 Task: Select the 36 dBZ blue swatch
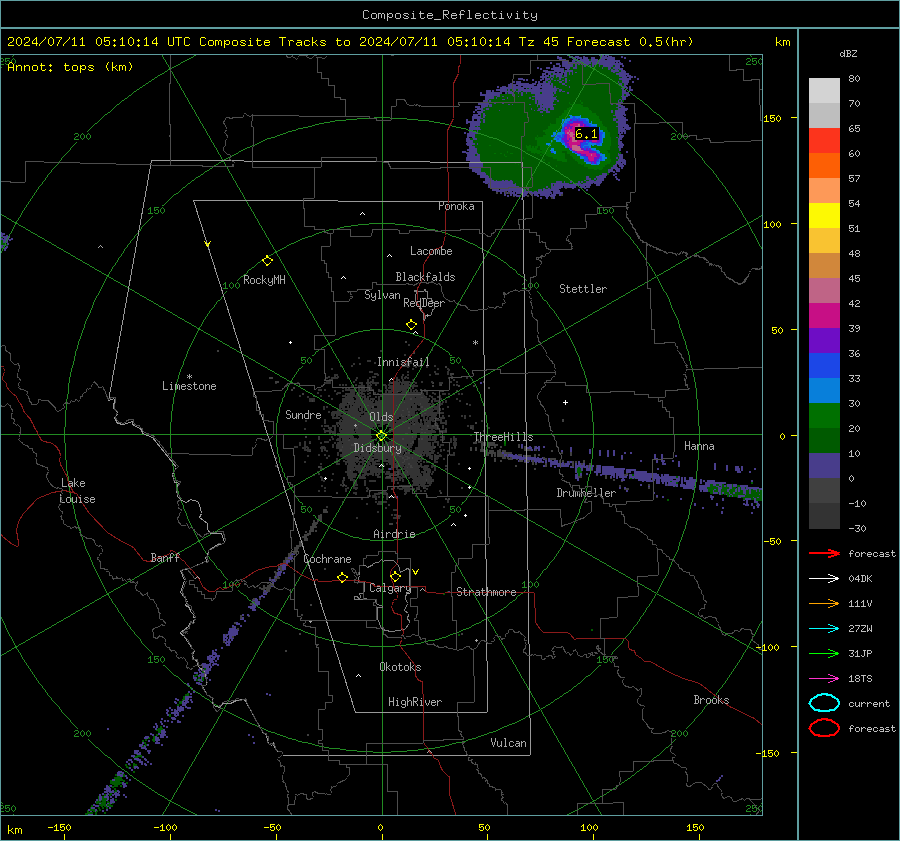(824, 365)
